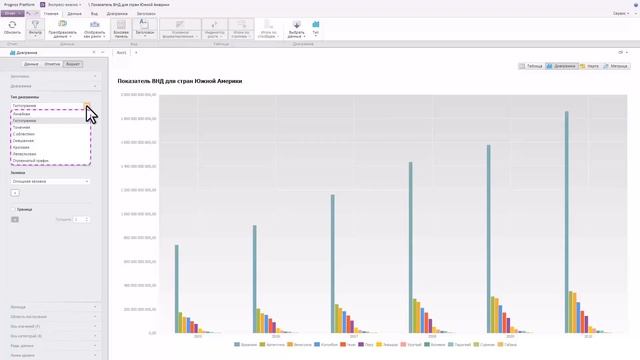Viewport: 640px width, 360px height.
Task: Choose Смешанная chart type from list
Action: tap(50, 141)
